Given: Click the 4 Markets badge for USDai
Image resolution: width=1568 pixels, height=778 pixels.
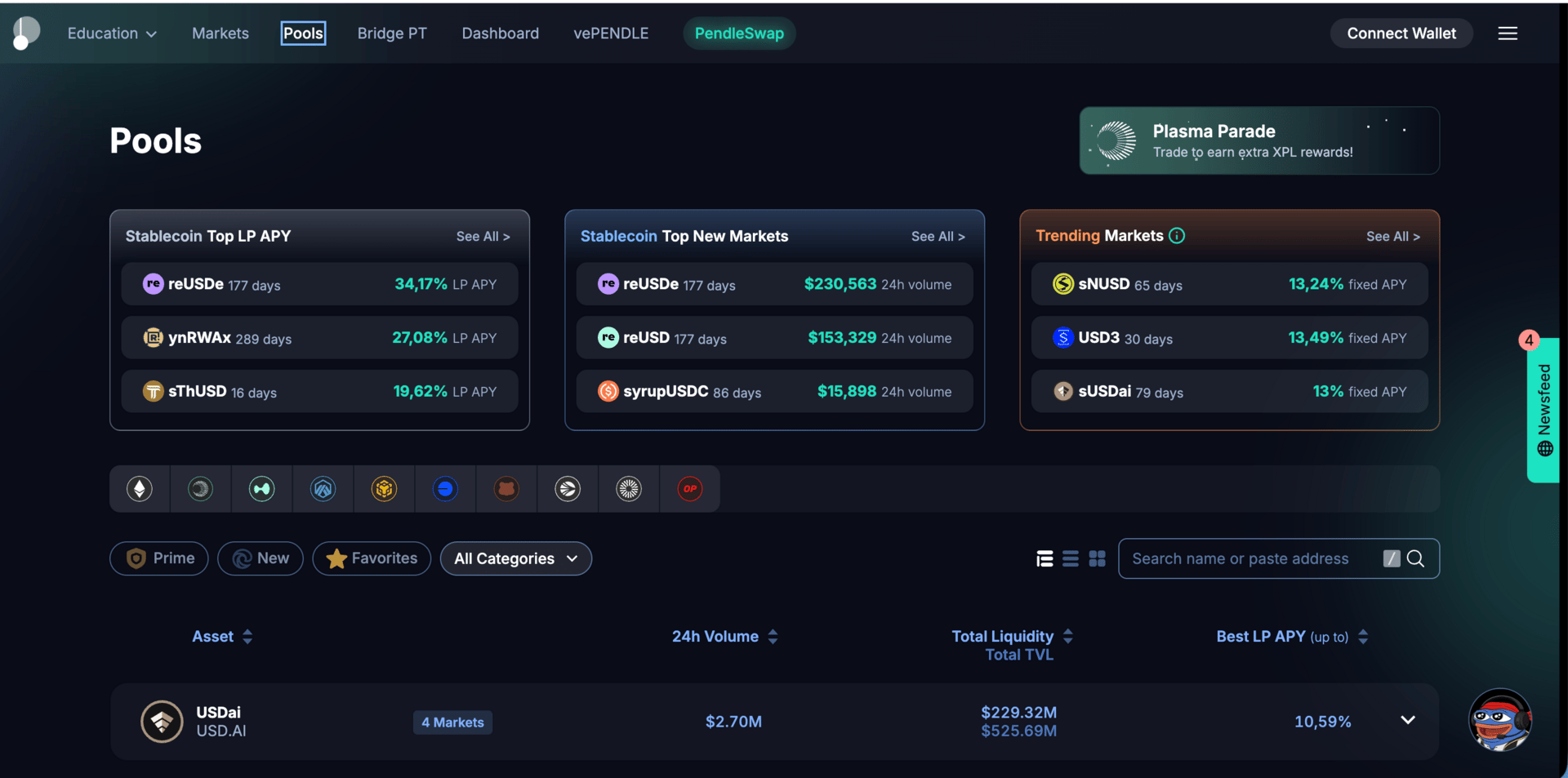Looking at the screenshot, I should [x=452, y=722].
